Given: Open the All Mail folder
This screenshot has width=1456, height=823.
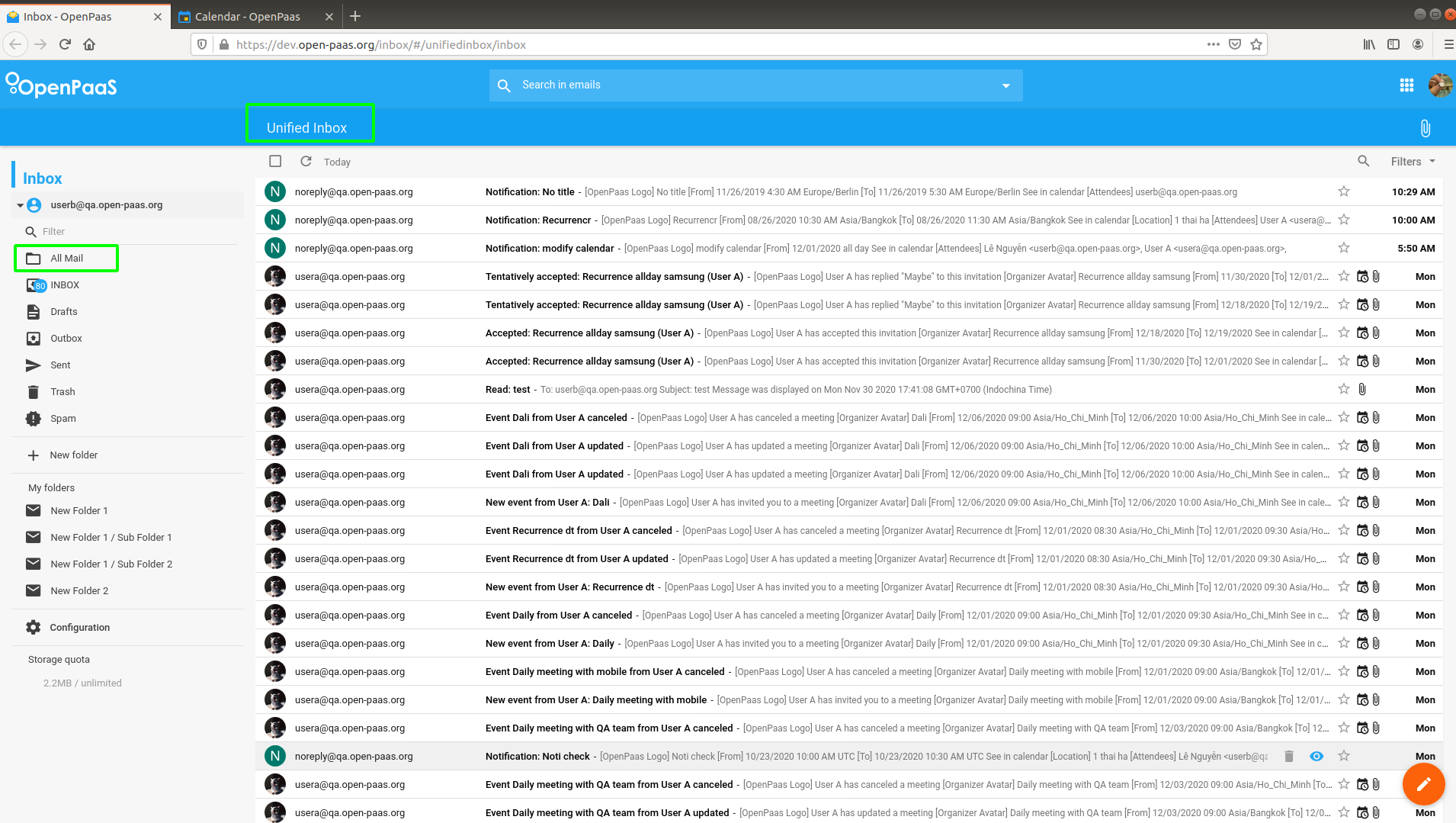Looking at the screenshot, I should (x=66, y=258).
